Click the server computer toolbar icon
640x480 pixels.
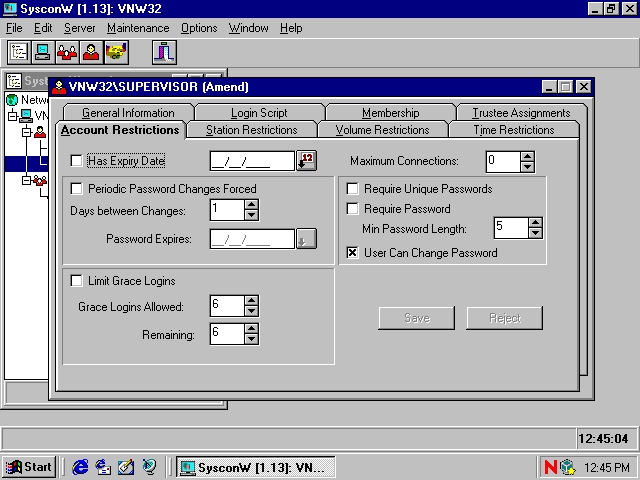point(43,52)
